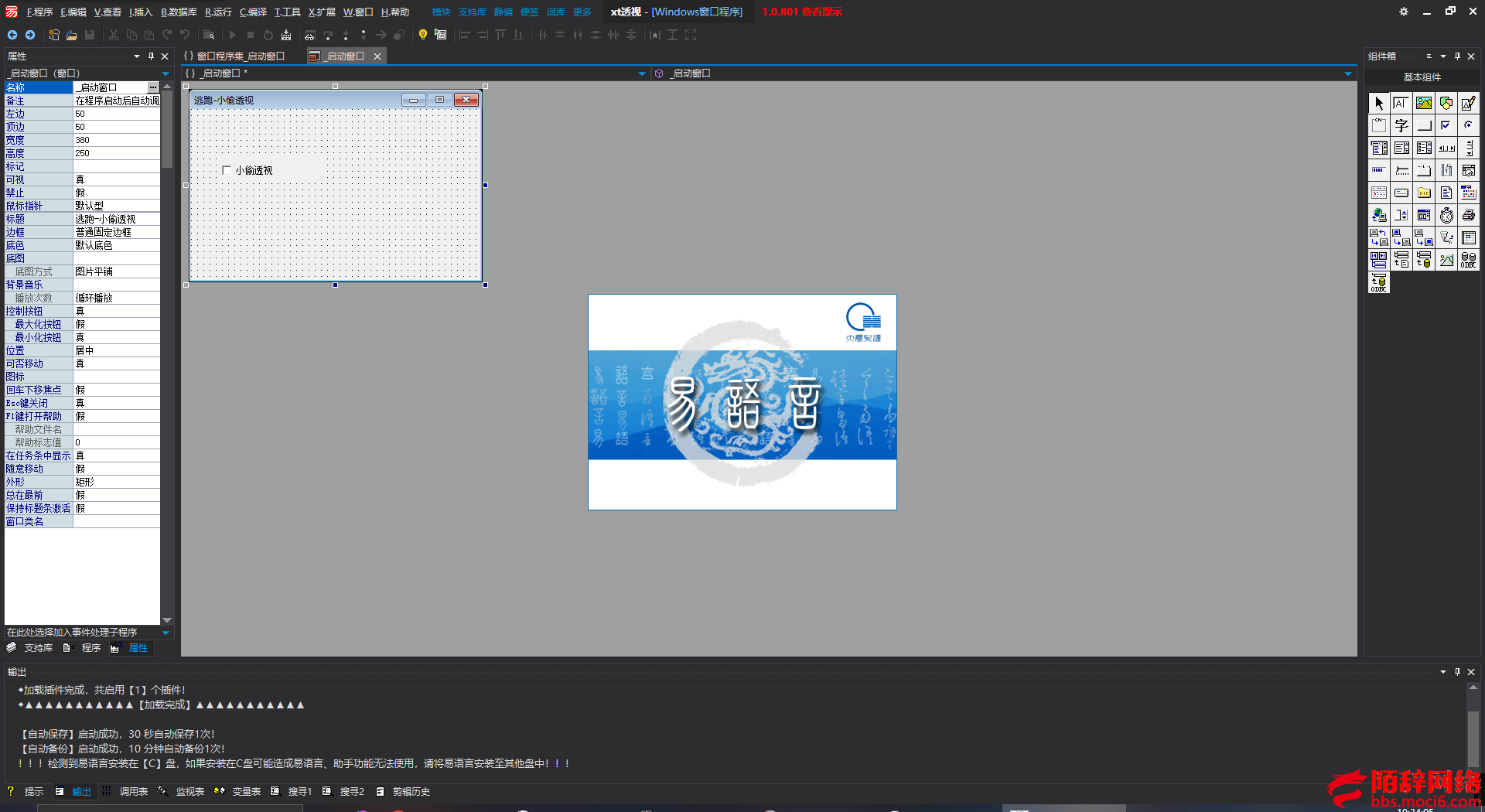Navigate forward with the blue right arrow
This screenshot has height=812, width=1485.
click(30, 35)
